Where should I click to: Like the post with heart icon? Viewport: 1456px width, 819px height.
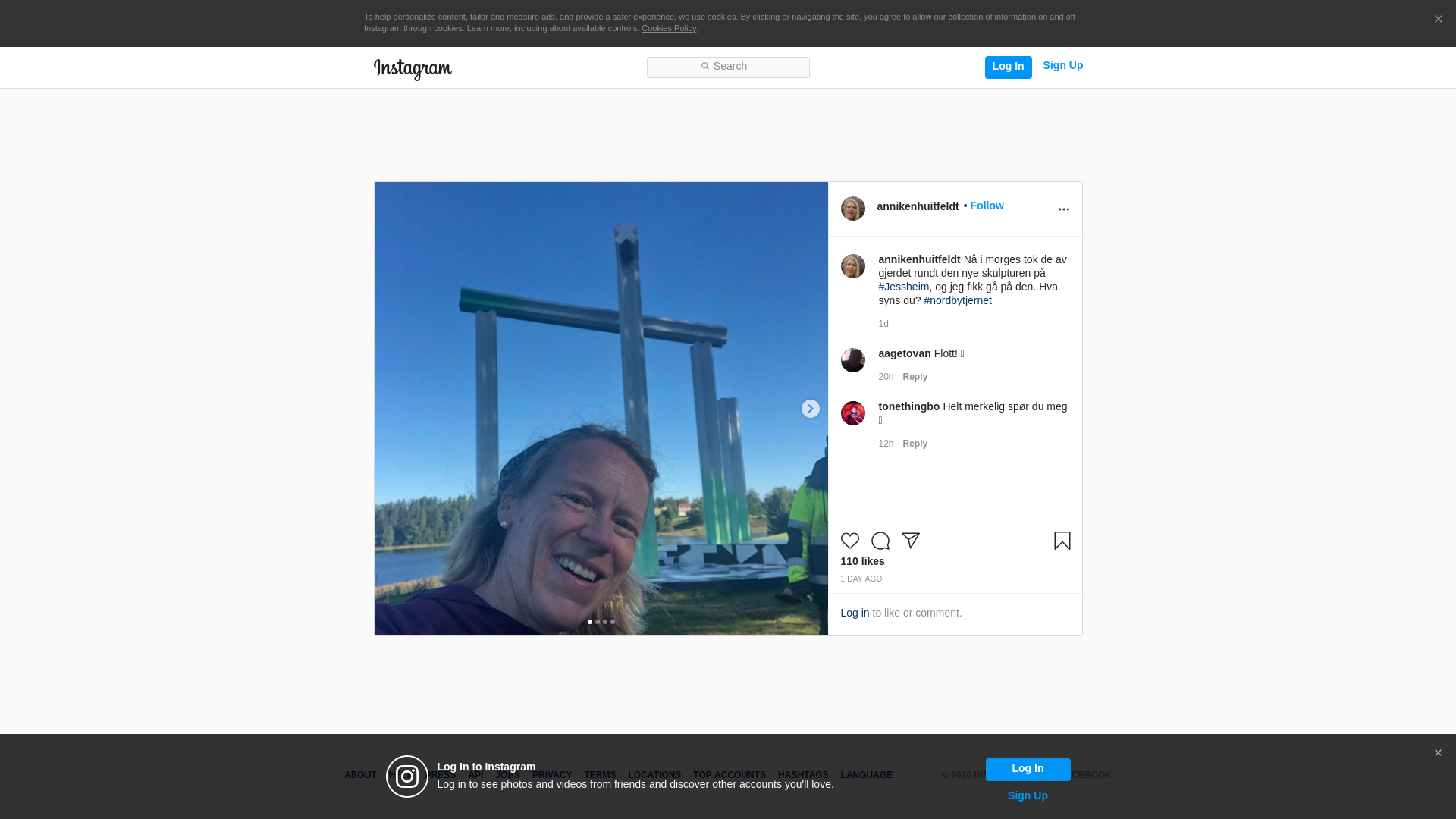click(849, 541)
